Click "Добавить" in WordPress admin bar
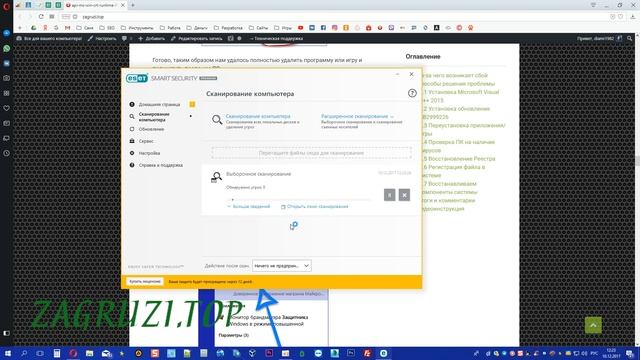Image resolution: width=640 pixels, height=360 pixels. pos(151,38)
